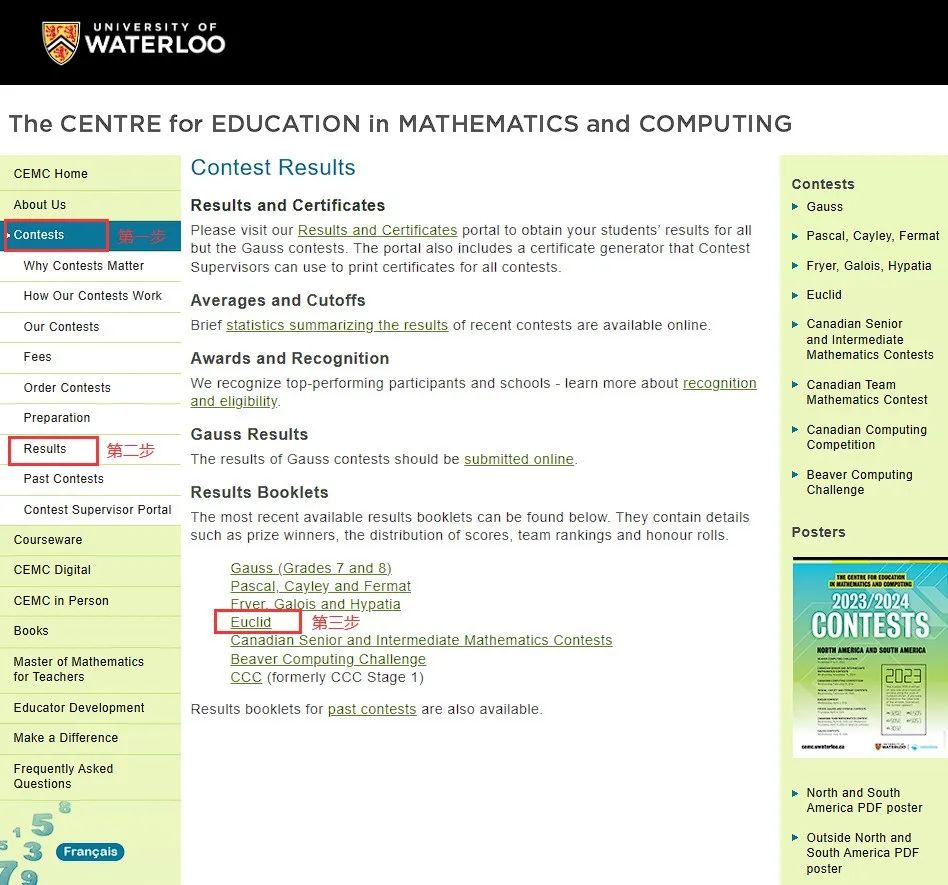The width and height of the screenshot is (948, 885).
Task: Open Canadian Senior and Intermediate Mathematics Contests booklet
Action: tap(421, 640)
